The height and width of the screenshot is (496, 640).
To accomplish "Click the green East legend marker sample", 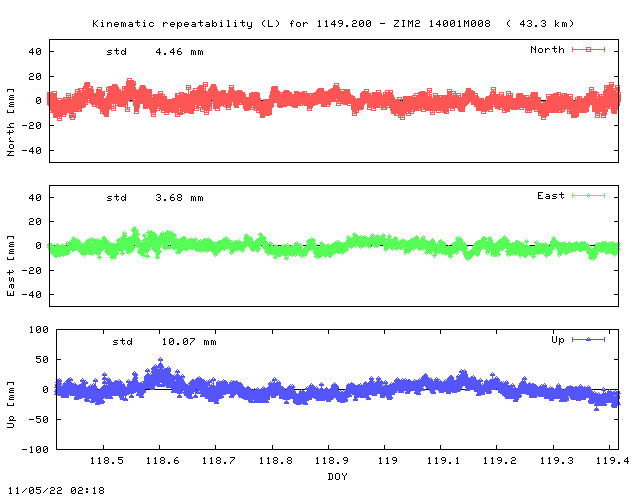I will click(588, 196).
